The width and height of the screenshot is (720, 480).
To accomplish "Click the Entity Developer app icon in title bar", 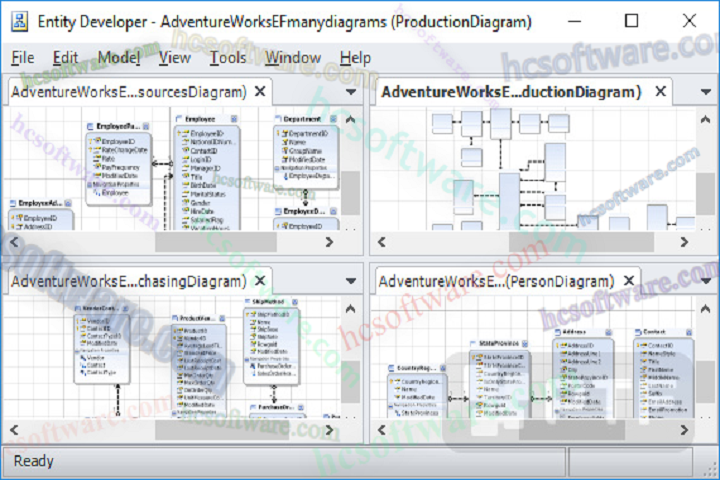I will click(x=19, y=22).
